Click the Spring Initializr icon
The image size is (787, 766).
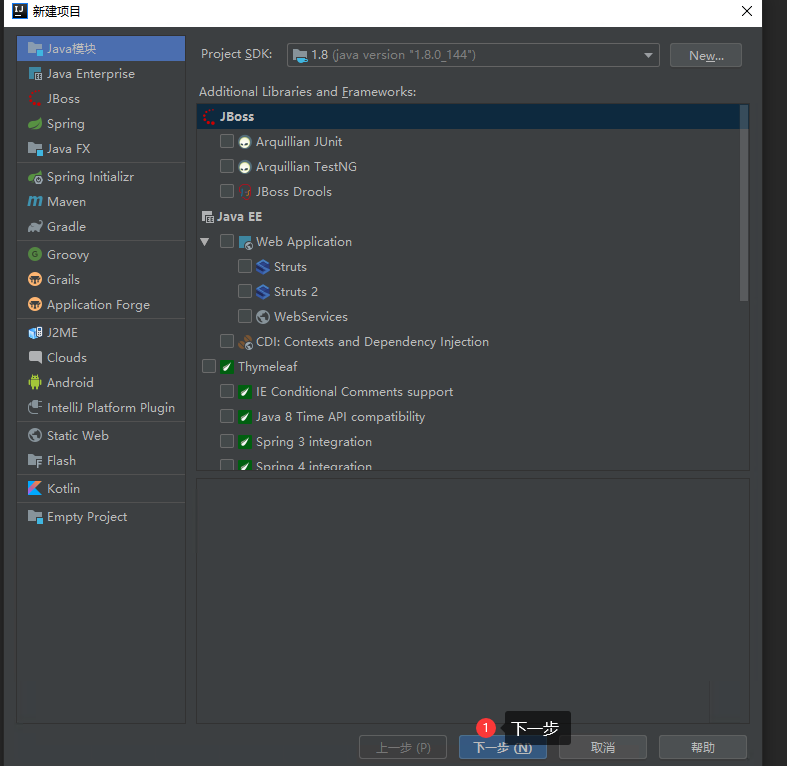[x=35, y=177]
